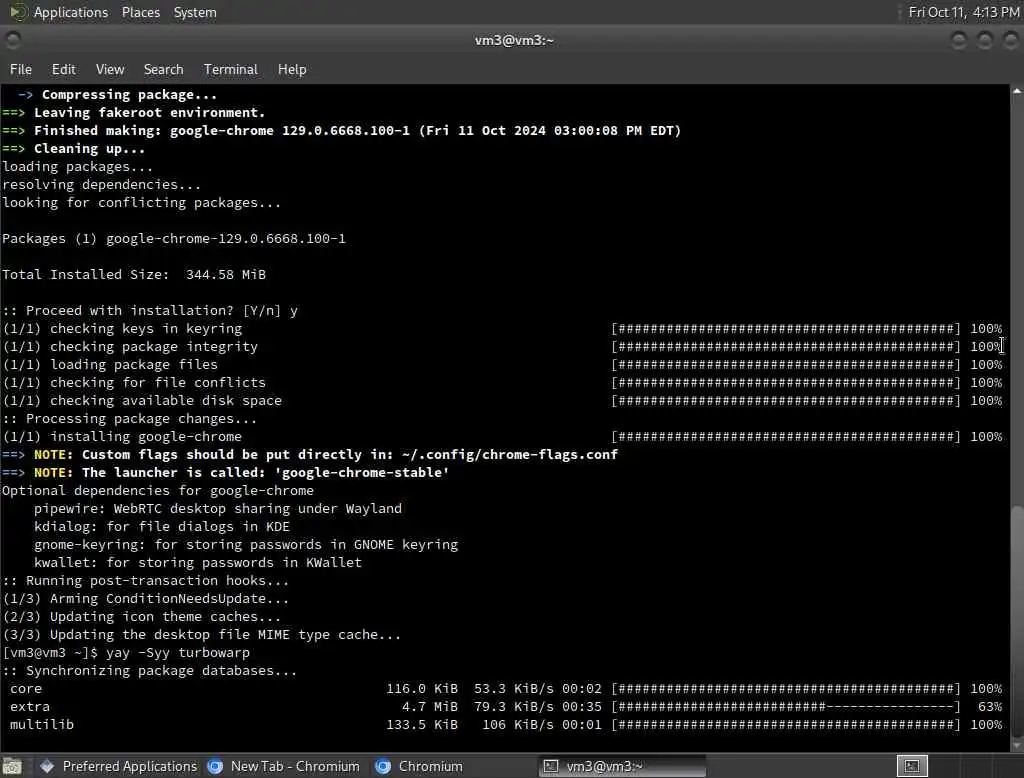Click the clock showing Fri Oct 11, 4:13 PM
The image size is (1024, 778).
coord(964,12)
